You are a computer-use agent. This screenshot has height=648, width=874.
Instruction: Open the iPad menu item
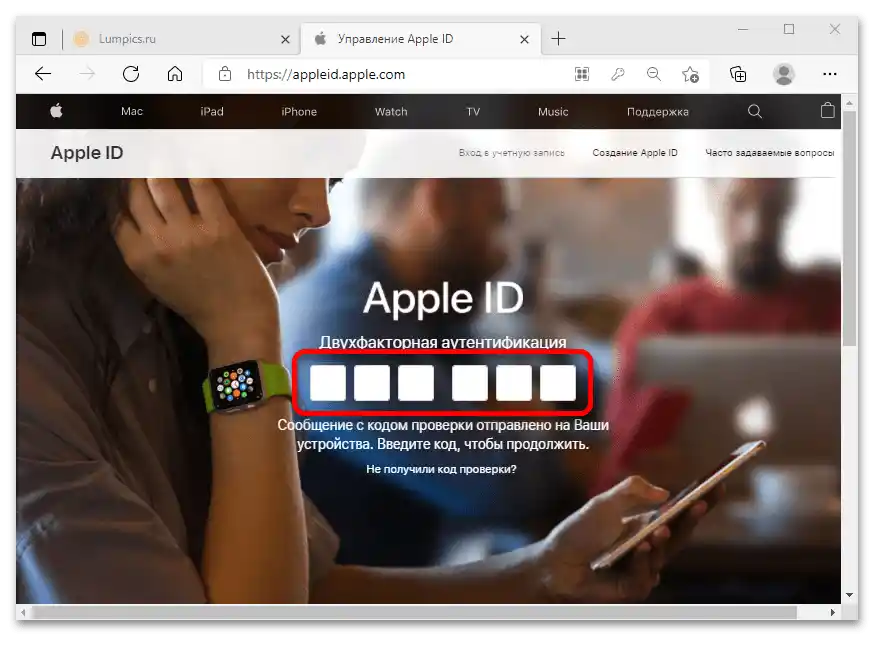[212, 111]
